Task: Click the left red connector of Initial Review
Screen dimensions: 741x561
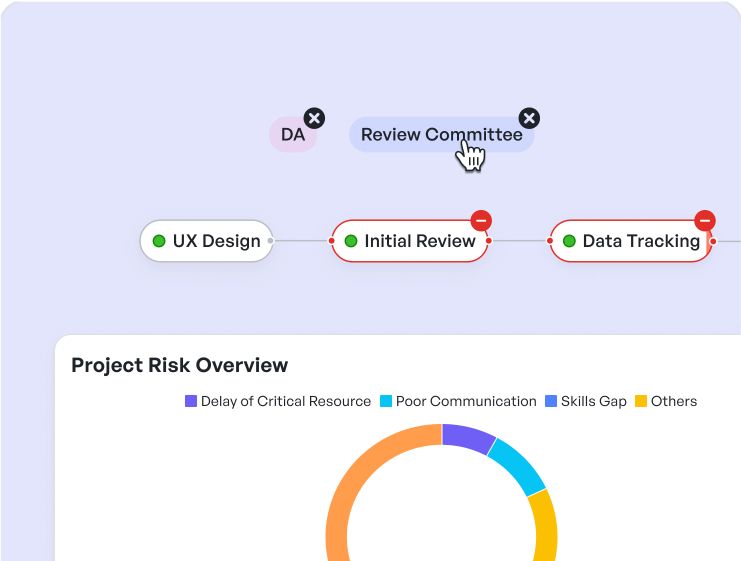Action: pos(332,241)
